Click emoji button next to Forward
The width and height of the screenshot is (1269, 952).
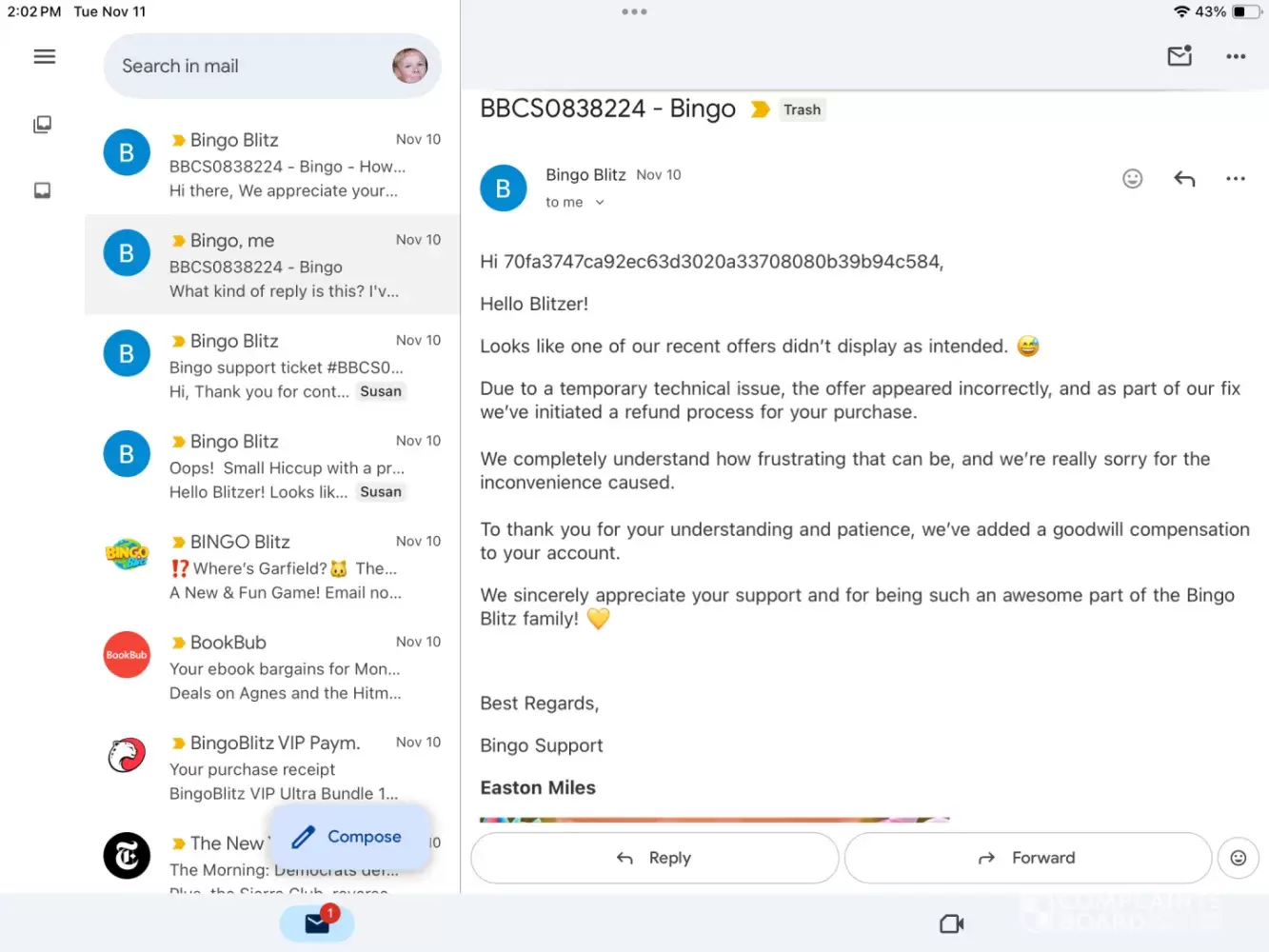1238,858
